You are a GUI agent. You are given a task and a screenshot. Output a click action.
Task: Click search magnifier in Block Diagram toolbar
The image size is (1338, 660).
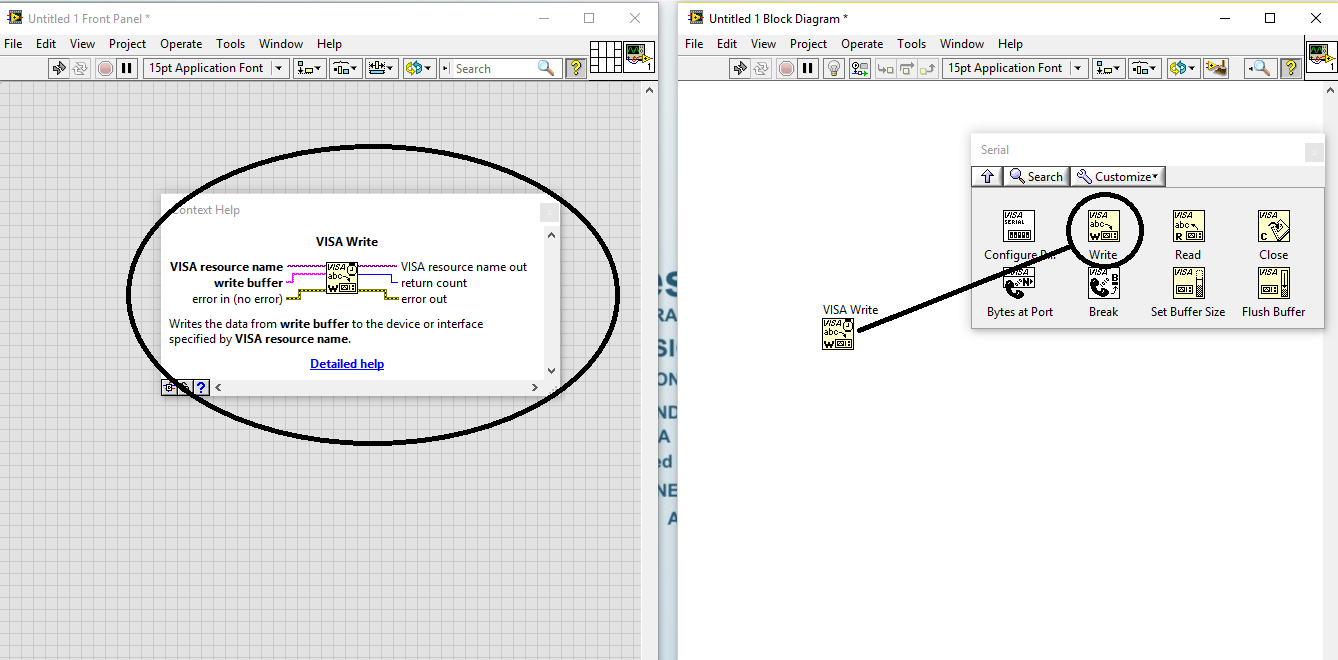(x=1260, y=68)
